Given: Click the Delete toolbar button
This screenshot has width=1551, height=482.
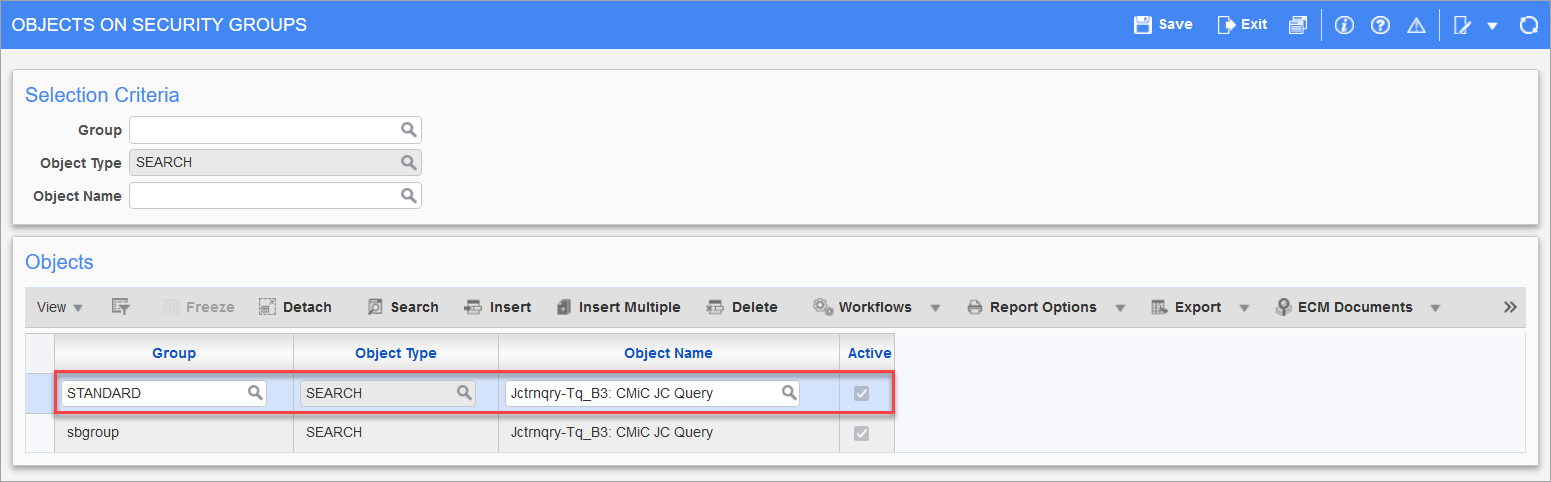Looking at the screenshot, I should point(742,307).
